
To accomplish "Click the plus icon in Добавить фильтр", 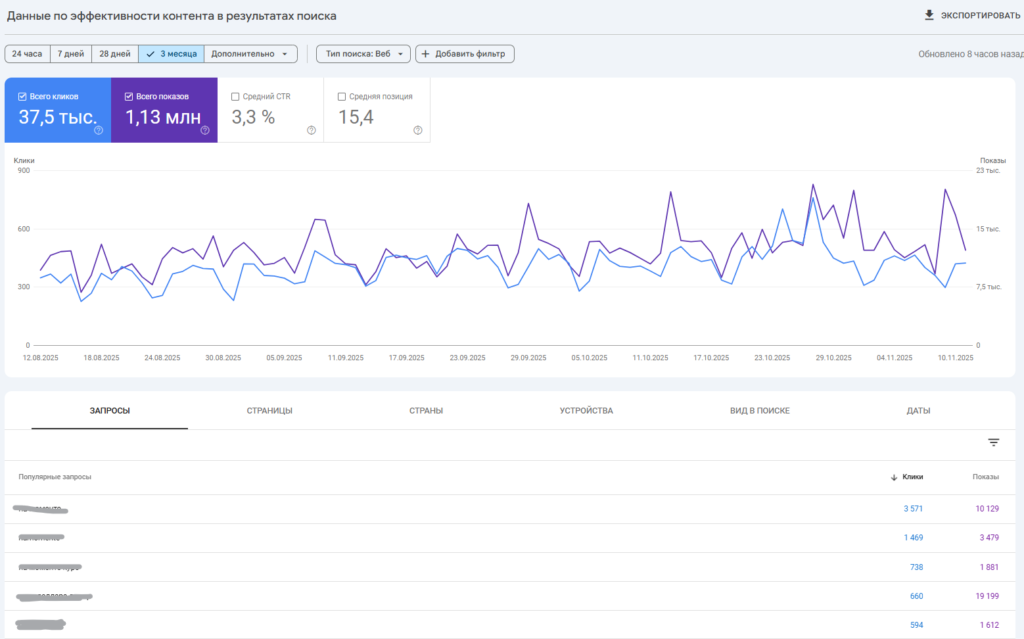I will pos(425,53).
